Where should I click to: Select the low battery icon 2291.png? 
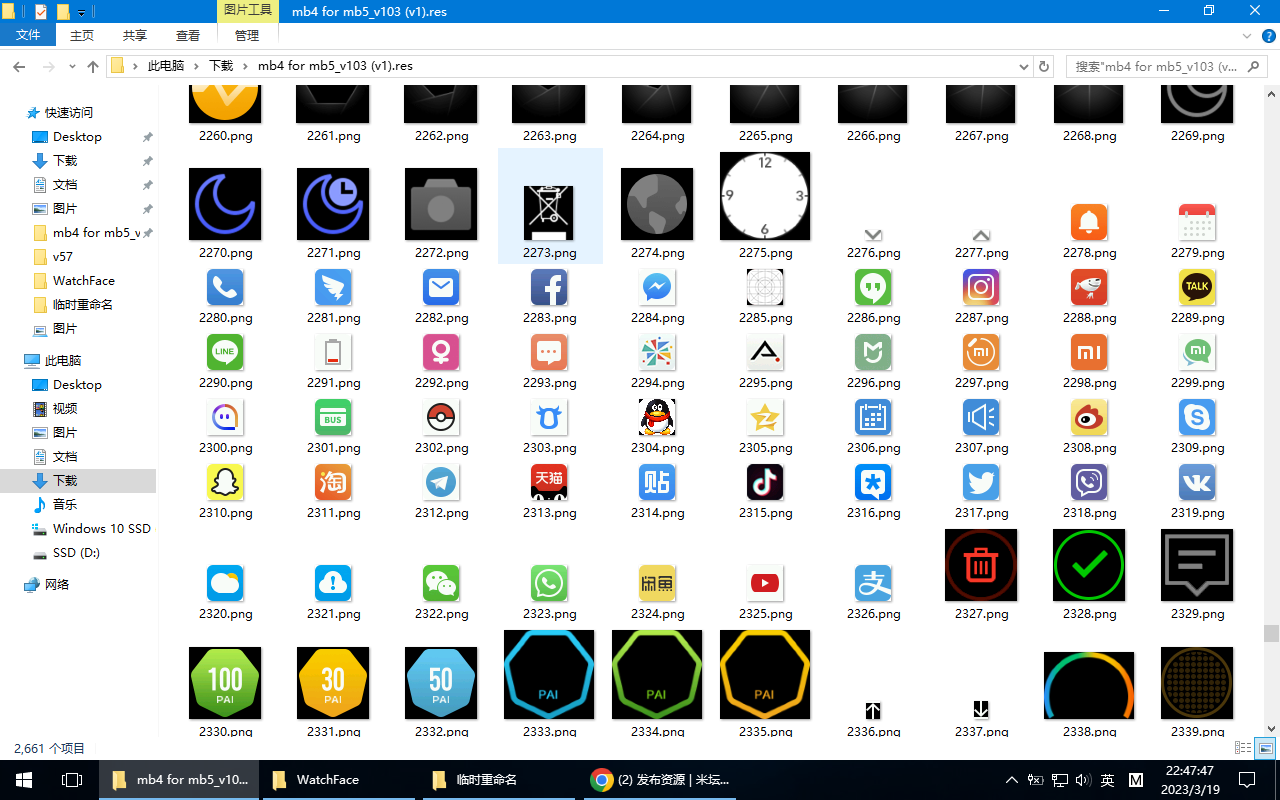coord(333,352)
